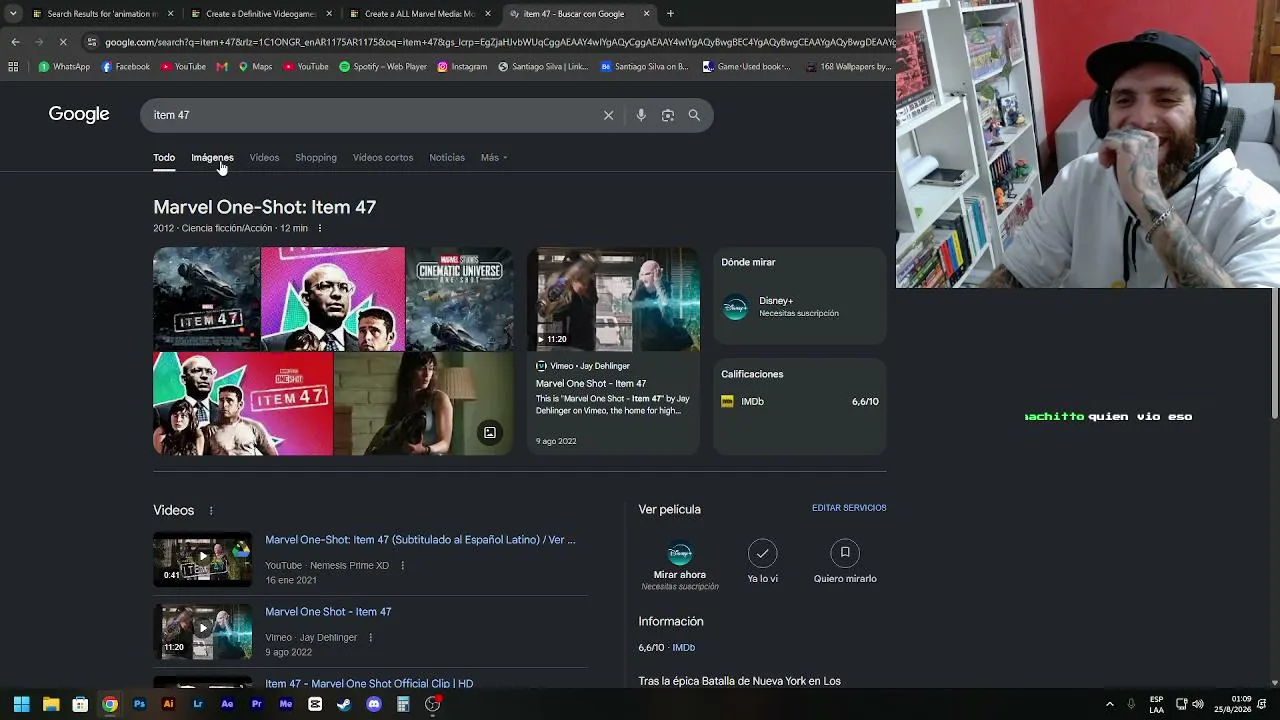Open the Spotify Web Player bookmark
Viewport: 1280px width, 720px height.
[383, 67]
